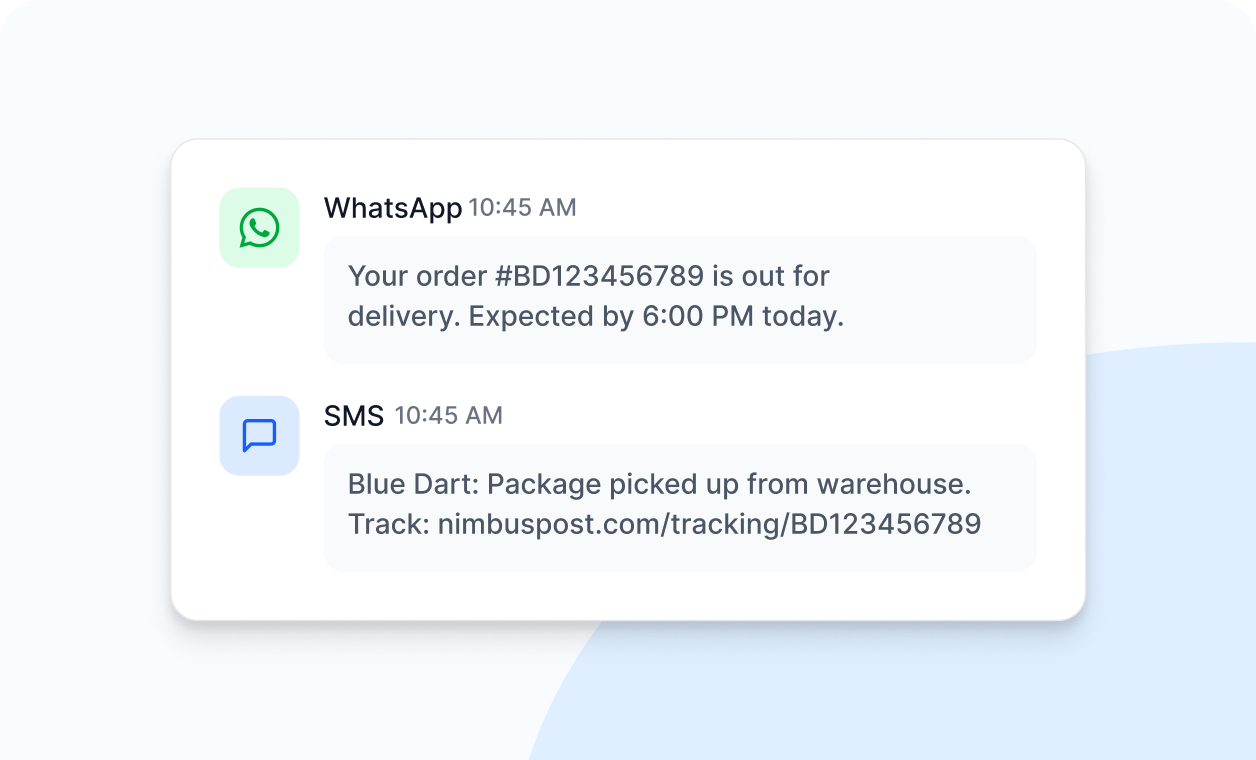The height and width of the screenshot is (760, 1256).
Task: Click the "delivery." word in WhatsApp message
Action: coord(403,316)
